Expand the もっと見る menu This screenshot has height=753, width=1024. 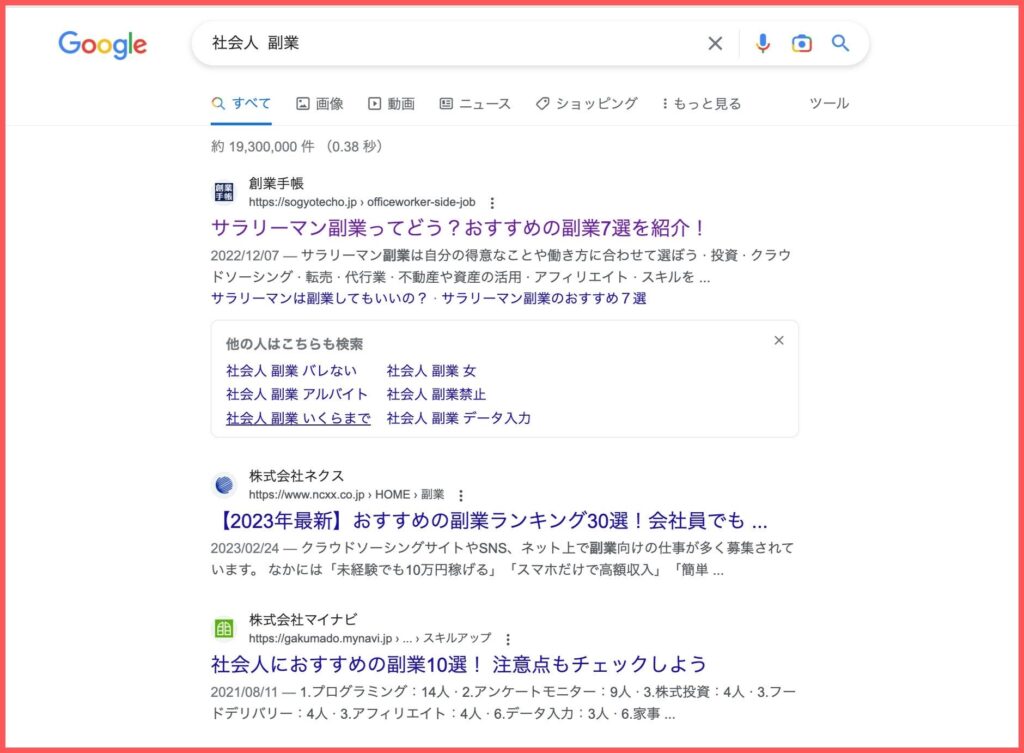701,103
